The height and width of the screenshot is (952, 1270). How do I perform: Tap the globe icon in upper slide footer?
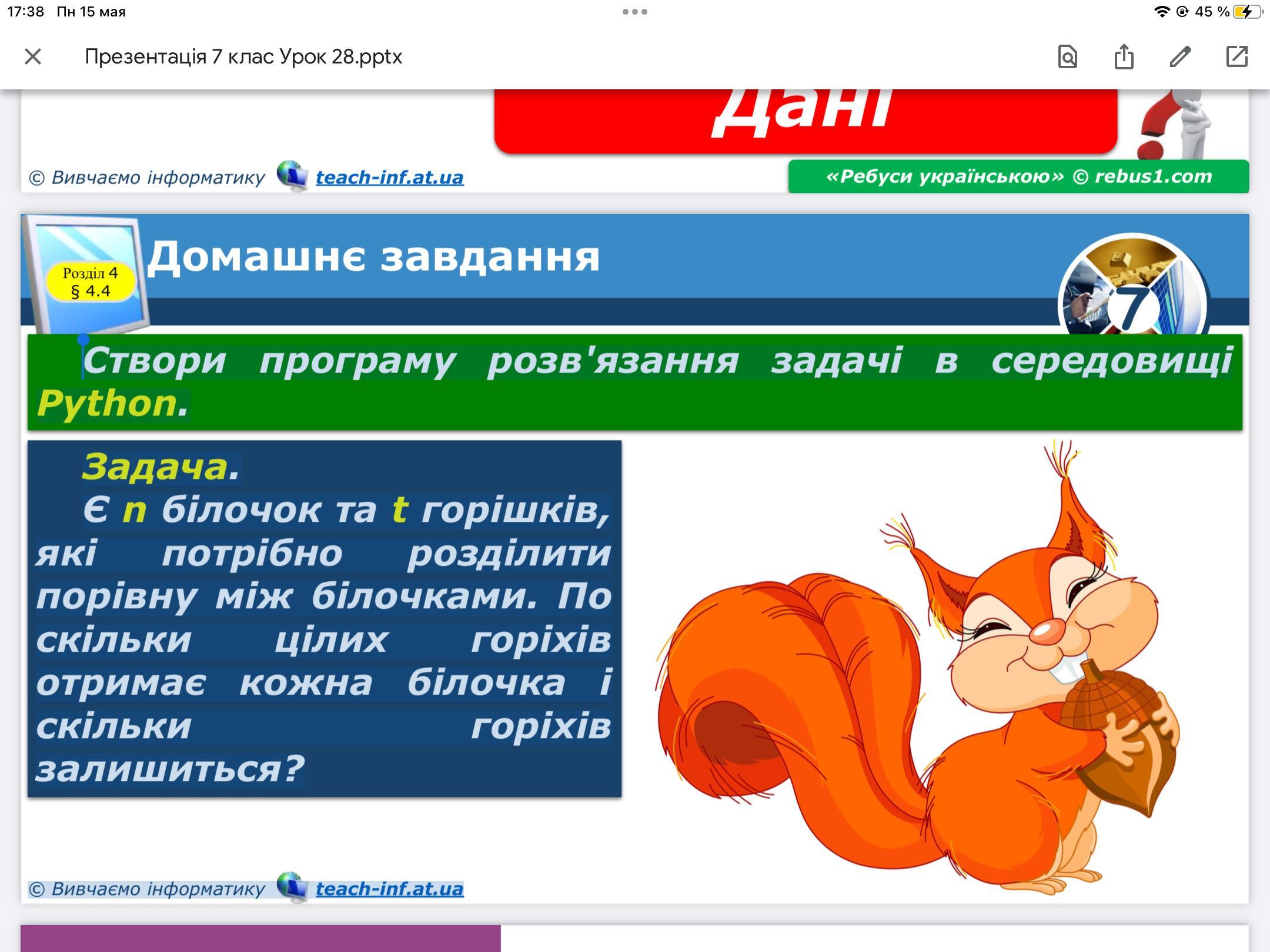pyautogui.click(x=292, y=176)
